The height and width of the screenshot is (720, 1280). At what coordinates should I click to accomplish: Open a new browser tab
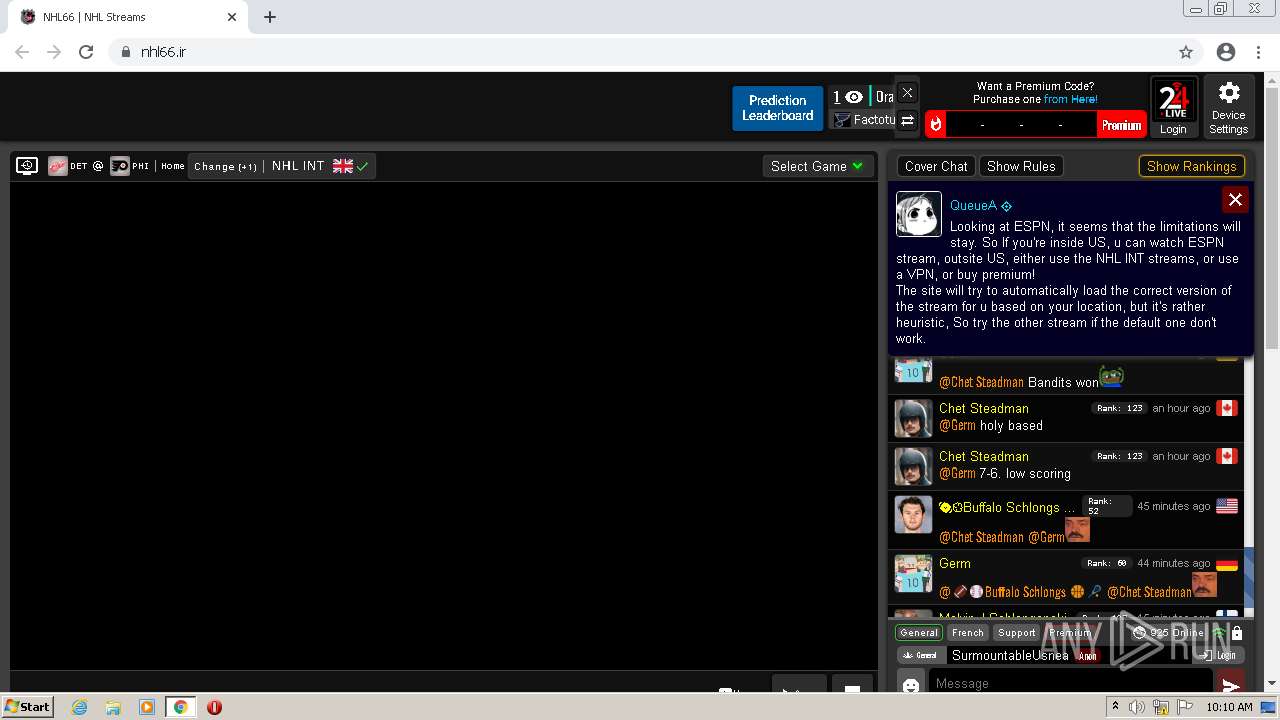[270, 17]
